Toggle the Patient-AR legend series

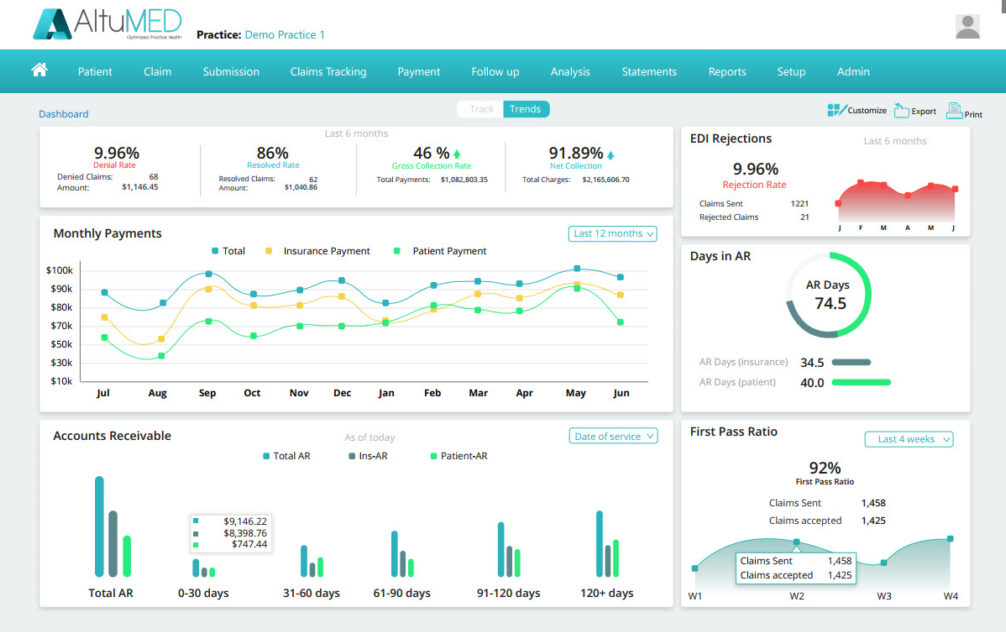tap(459, 456)
